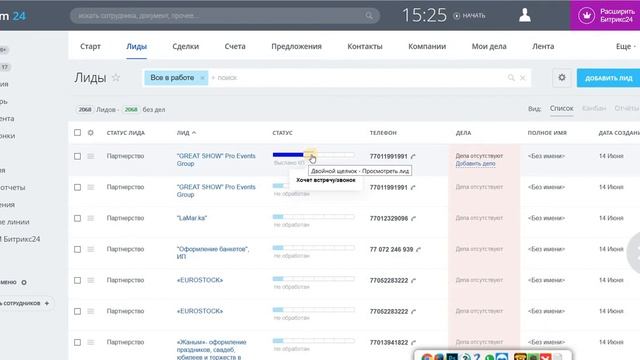
Task: Clear the filter with the X icon
Action: click(522, 78)
